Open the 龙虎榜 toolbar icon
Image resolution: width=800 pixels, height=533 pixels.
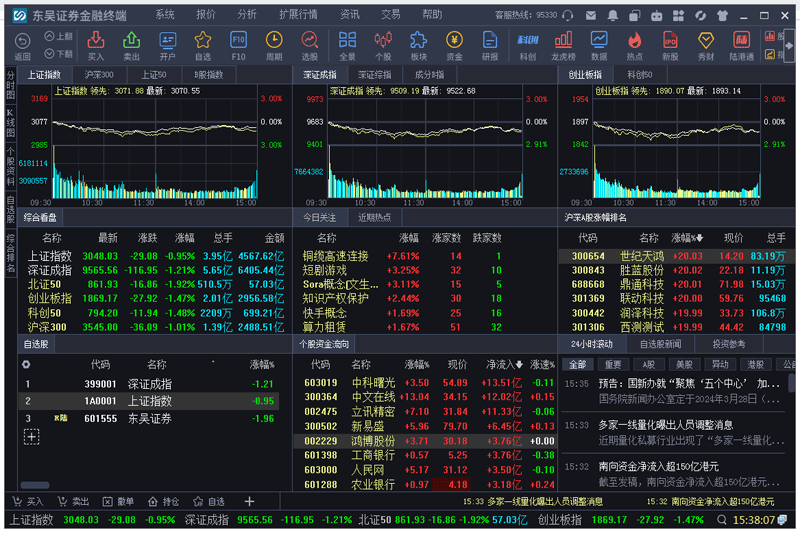[x=563, y=44]
